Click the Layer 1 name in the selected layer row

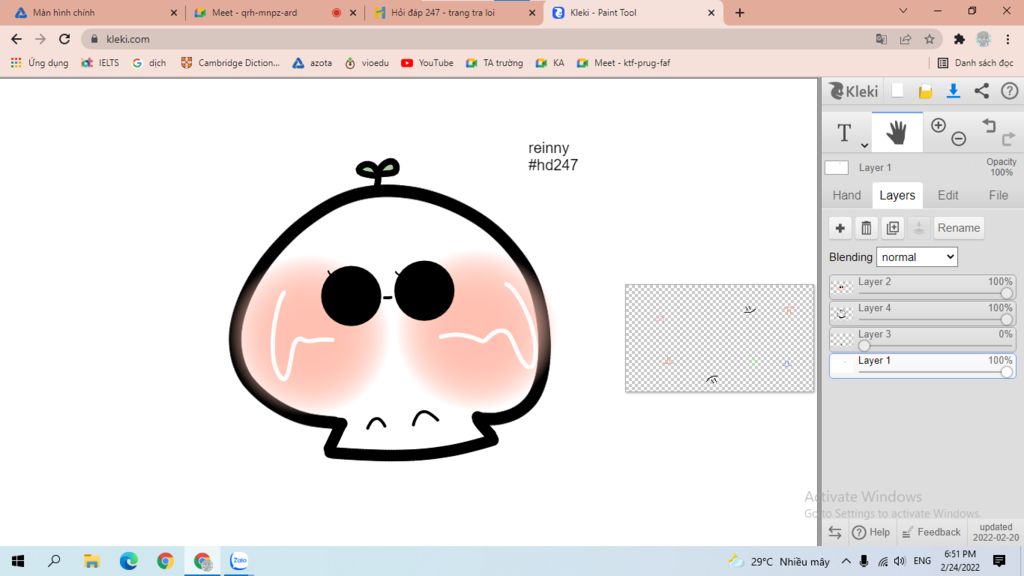tap(874, 360)
